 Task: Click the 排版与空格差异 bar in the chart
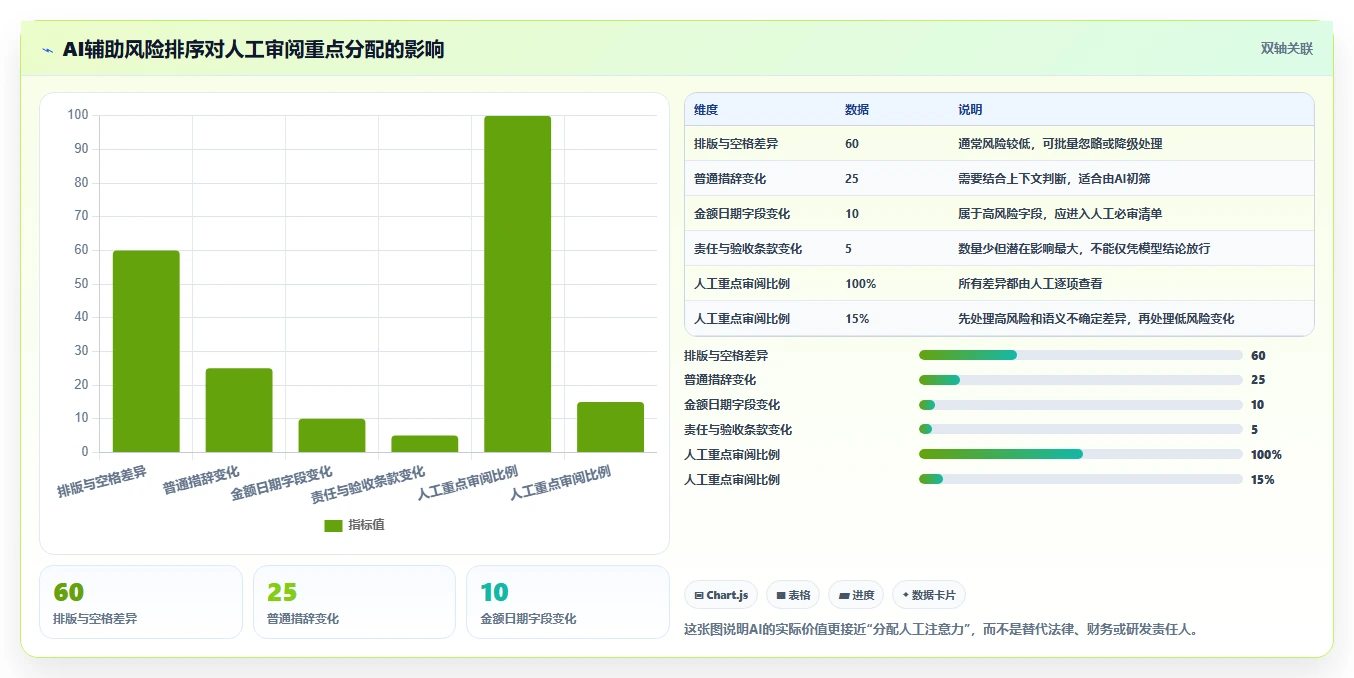tap(146, 351)
